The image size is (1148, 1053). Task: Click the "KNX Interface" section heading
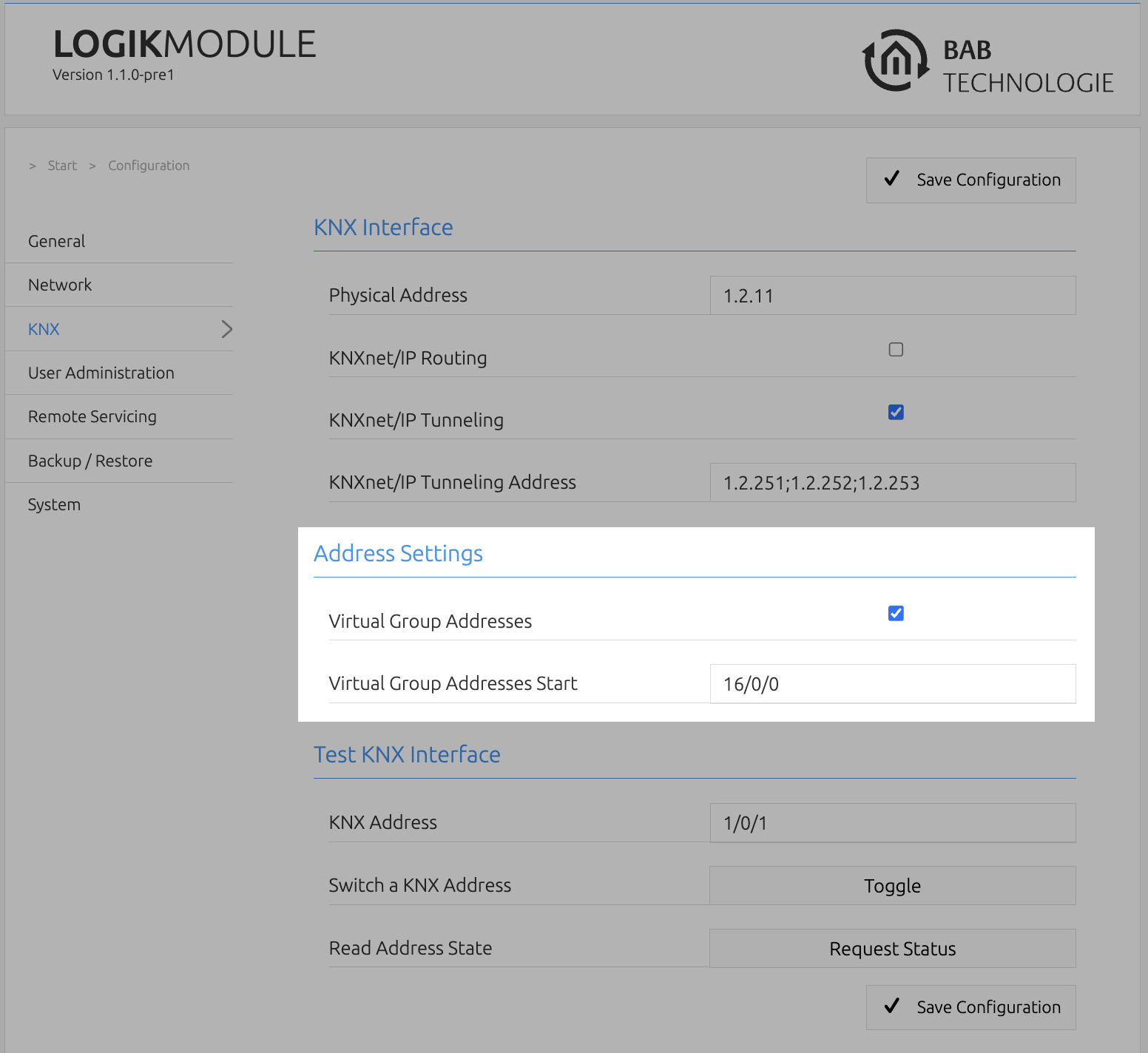[x=383, y=227]
